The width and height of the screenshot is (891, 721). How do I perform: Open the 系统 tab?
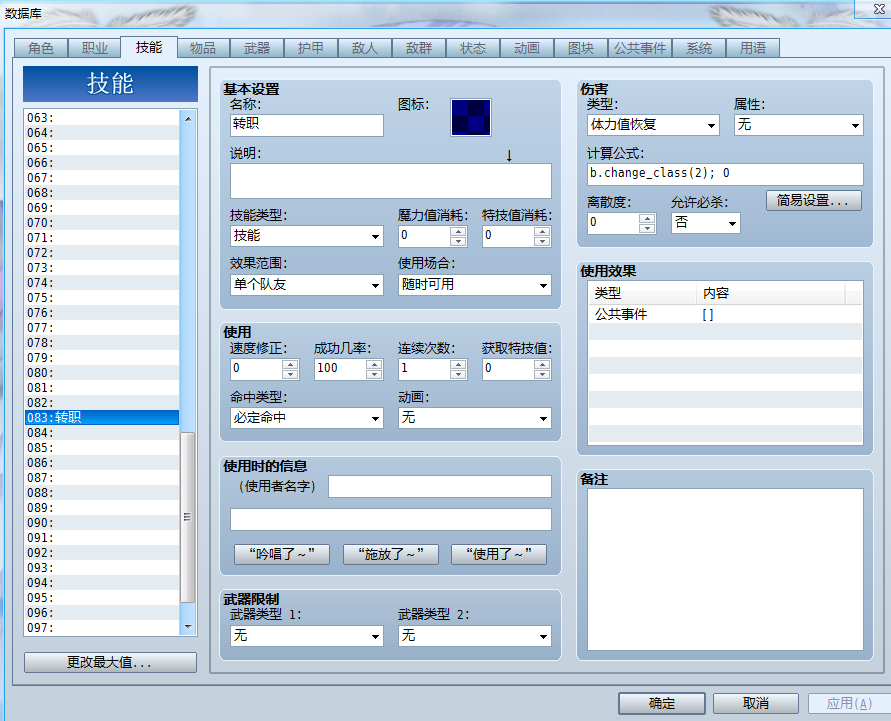699,48
